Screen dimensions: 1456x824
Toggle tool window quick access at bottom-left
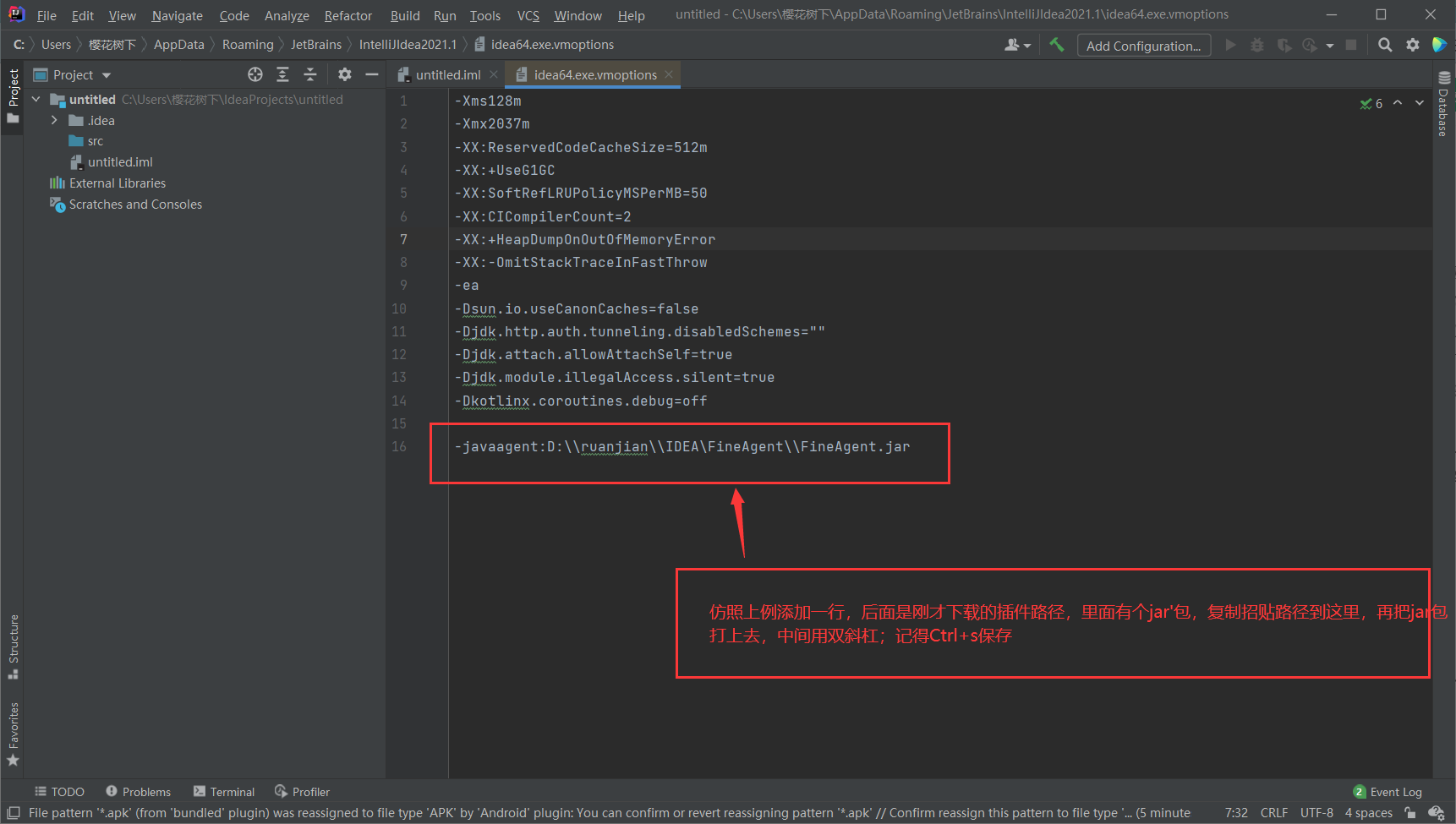tap(14, 813)
